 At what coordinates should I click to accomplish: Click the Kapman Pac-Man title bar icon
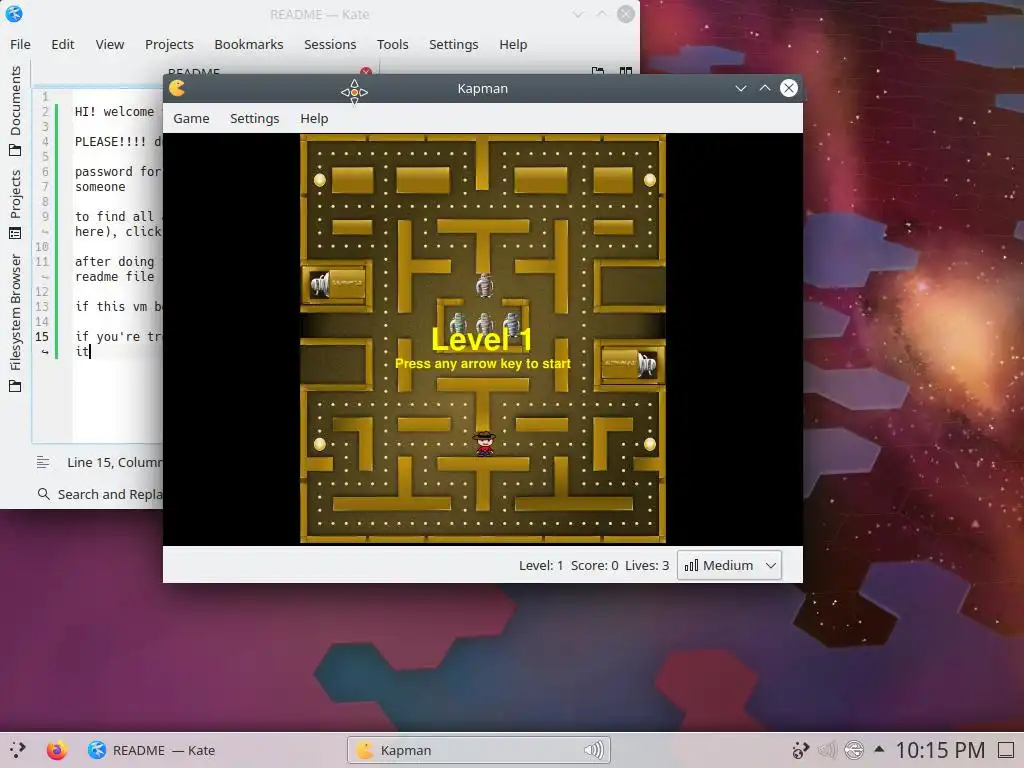tap(177, 88)
